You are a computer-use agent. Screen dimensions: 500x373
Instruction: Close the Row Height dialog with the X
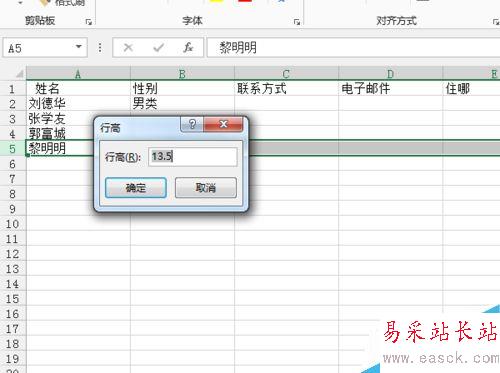[x=223, y=124]
